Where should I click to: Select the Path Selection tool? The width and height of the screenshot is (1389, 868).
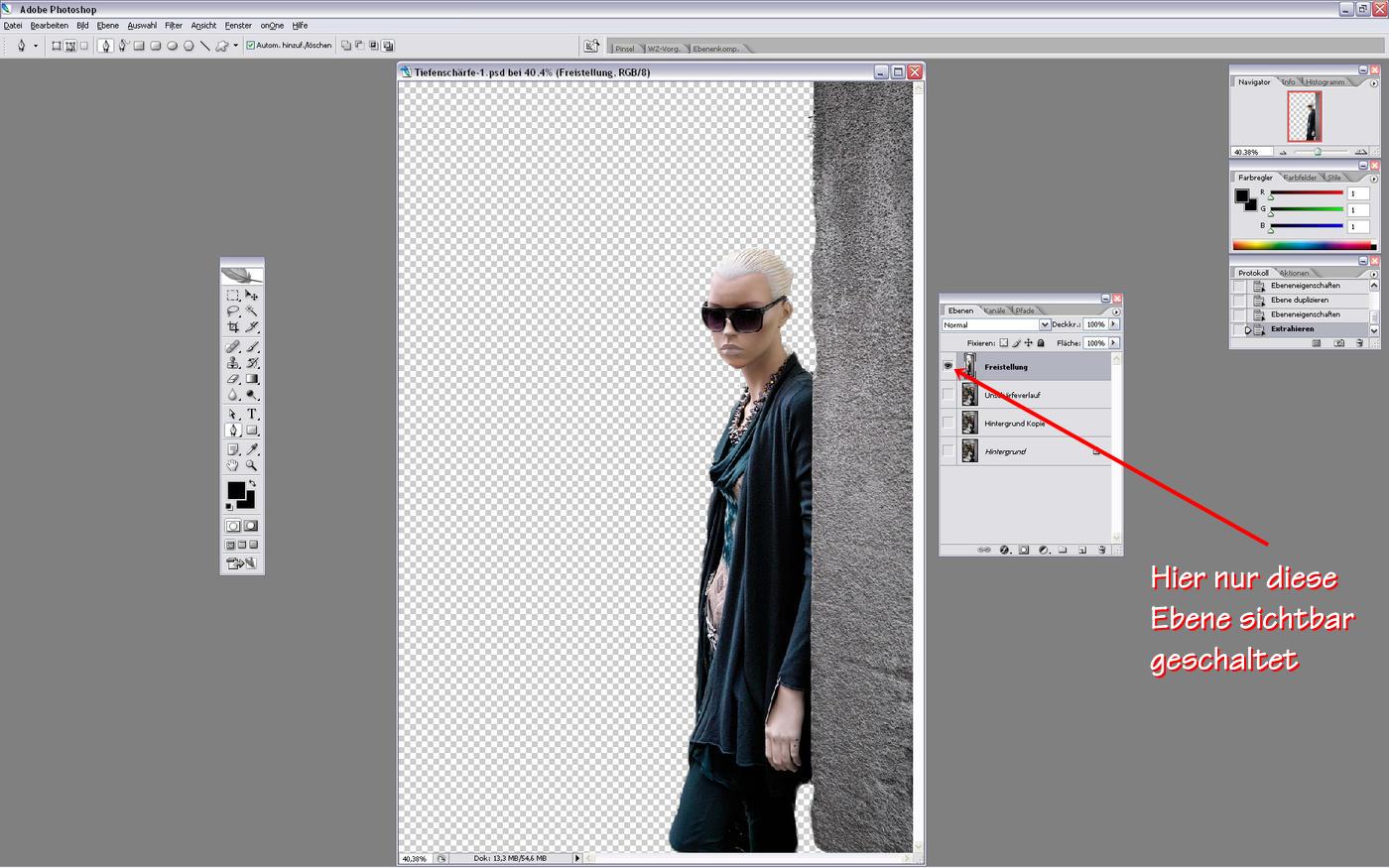click(x=232, y=414)
